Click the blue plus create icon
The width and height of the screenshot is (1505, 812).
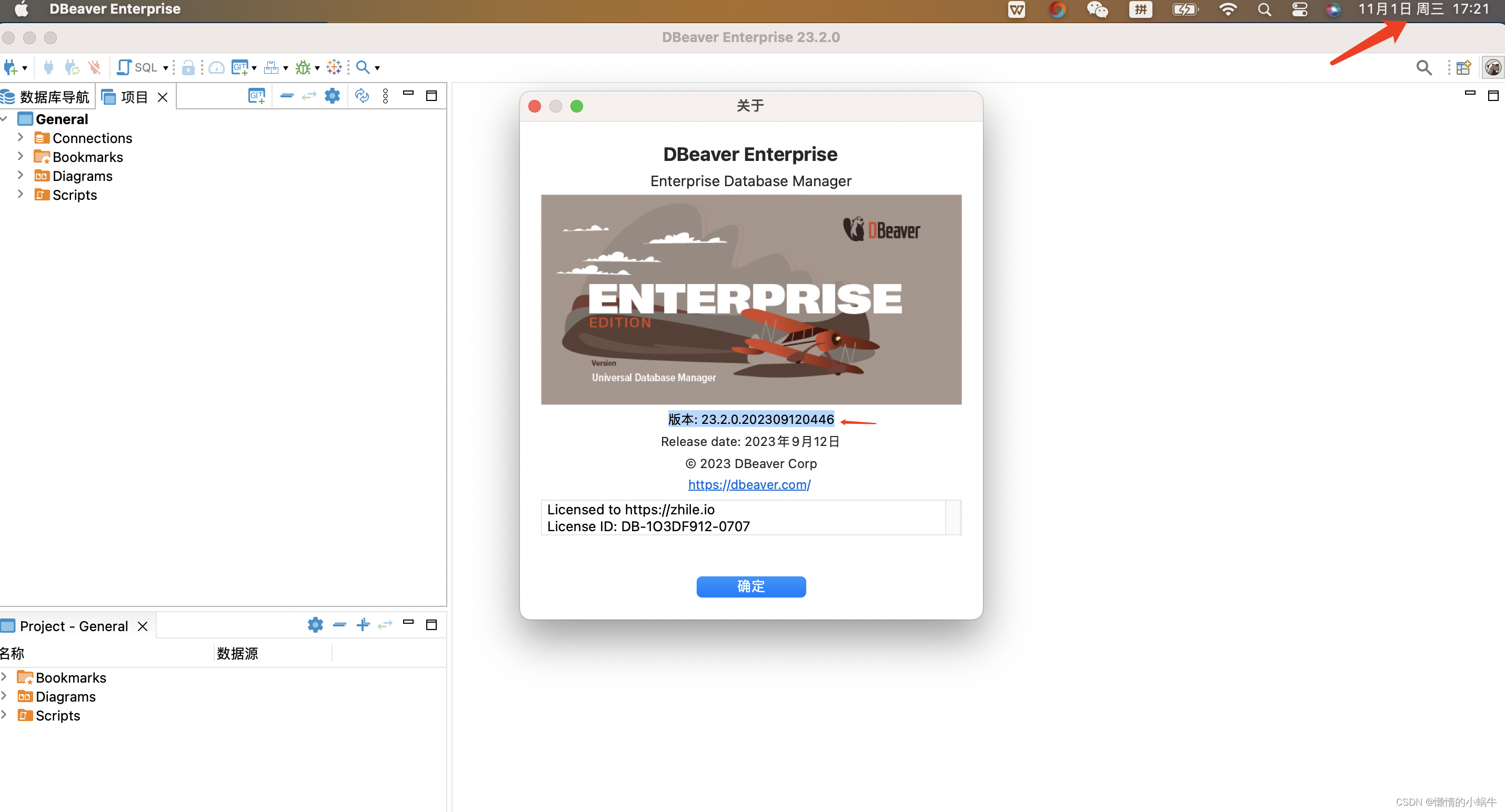(x=363, y=625)
